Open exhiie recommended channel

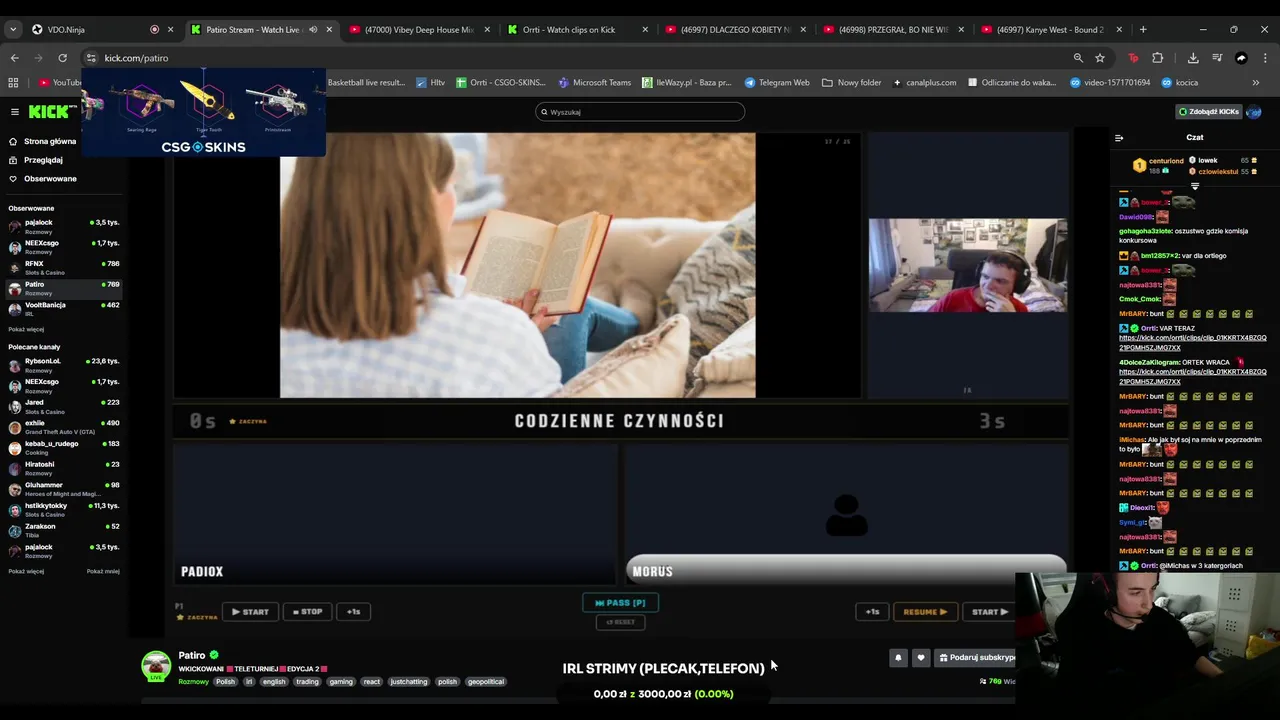(x=63, y=427)
